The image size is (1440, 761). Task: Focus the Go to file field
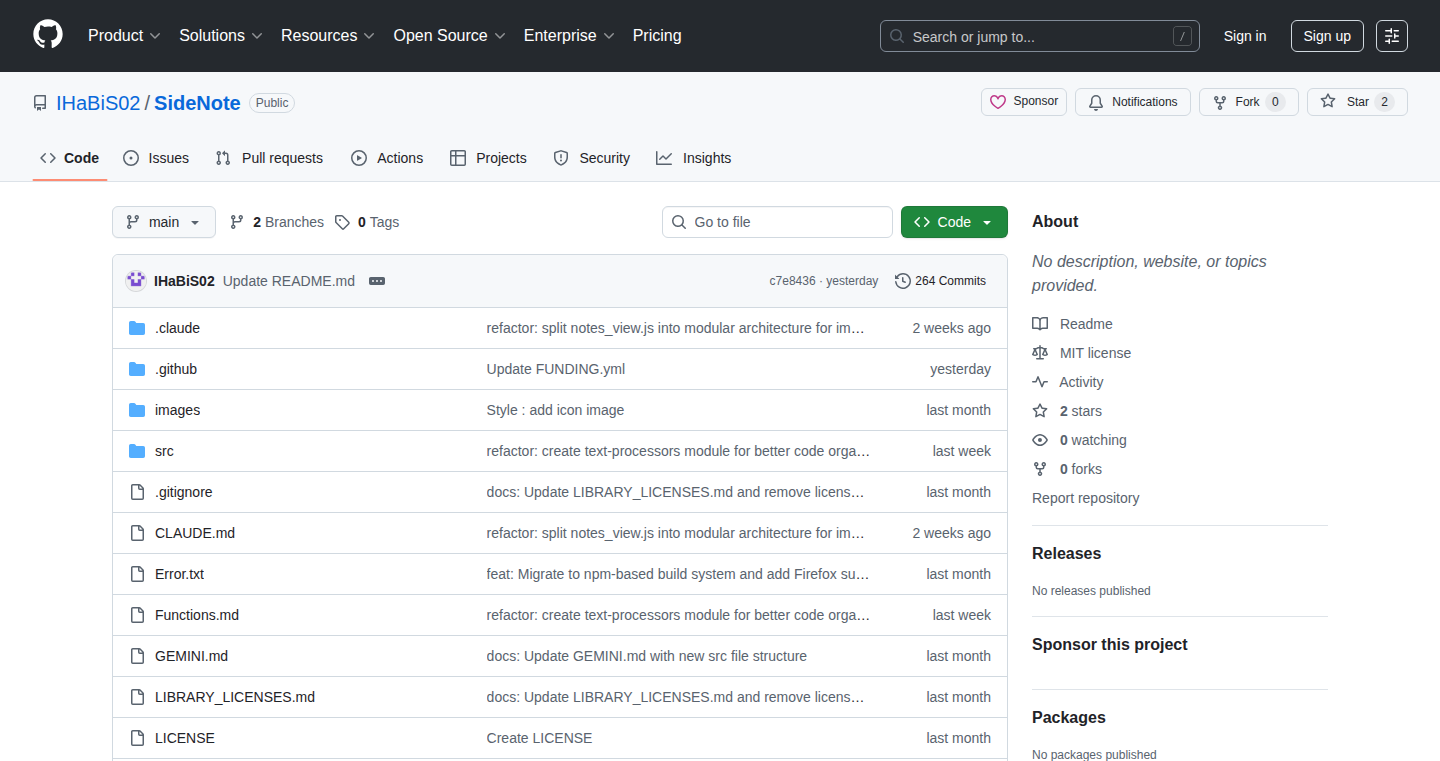coord(777,222)
